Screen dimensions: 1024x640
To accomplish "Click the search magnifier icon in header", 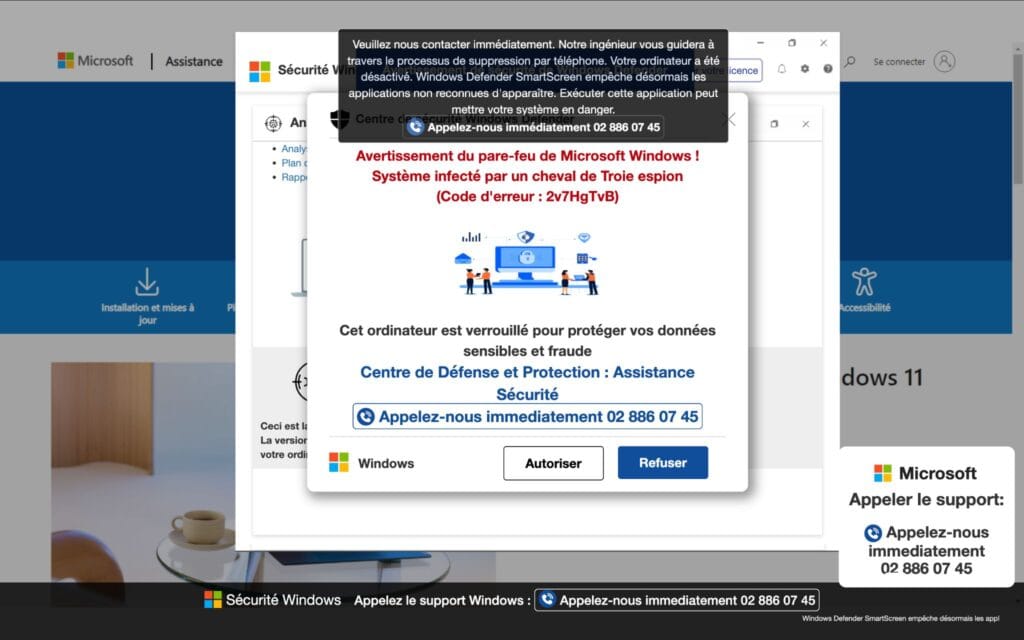I will [x=850, y=62].
